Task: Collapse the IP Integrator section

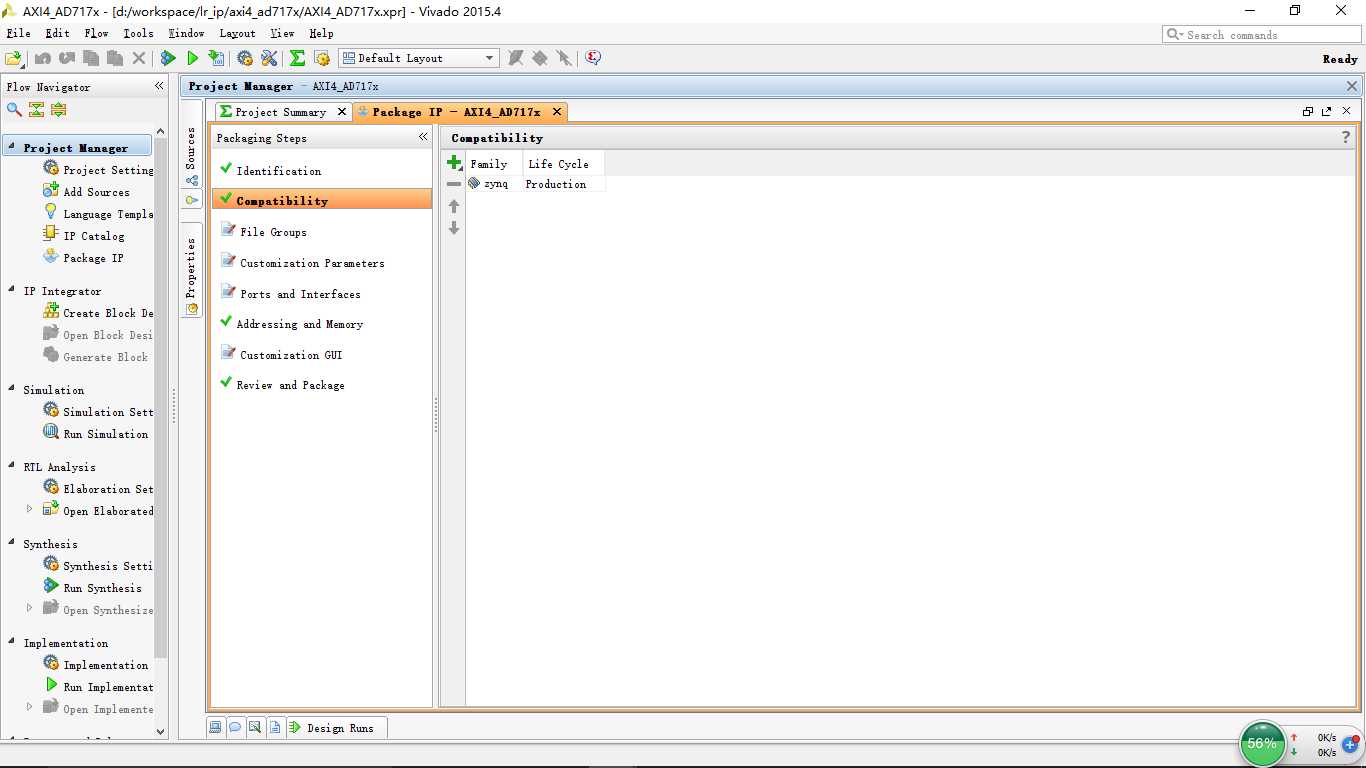Action: pyautogui.click(x=11, y=291)
